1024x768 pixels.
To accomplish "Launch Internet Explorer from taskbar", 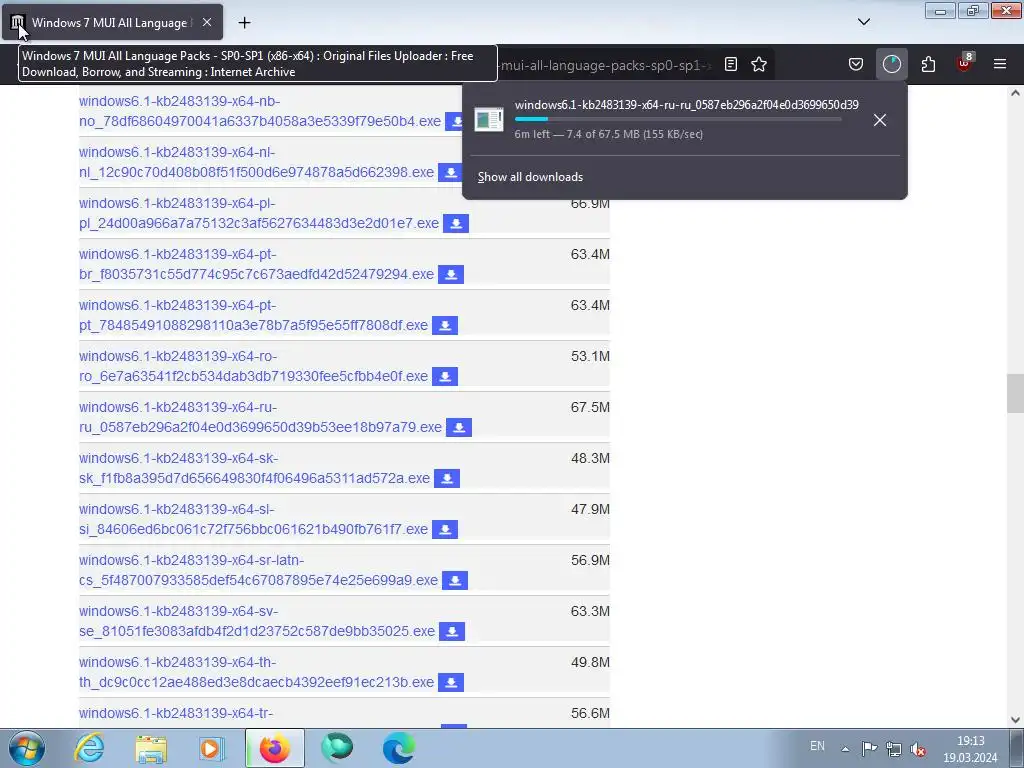I will point(89,748).
